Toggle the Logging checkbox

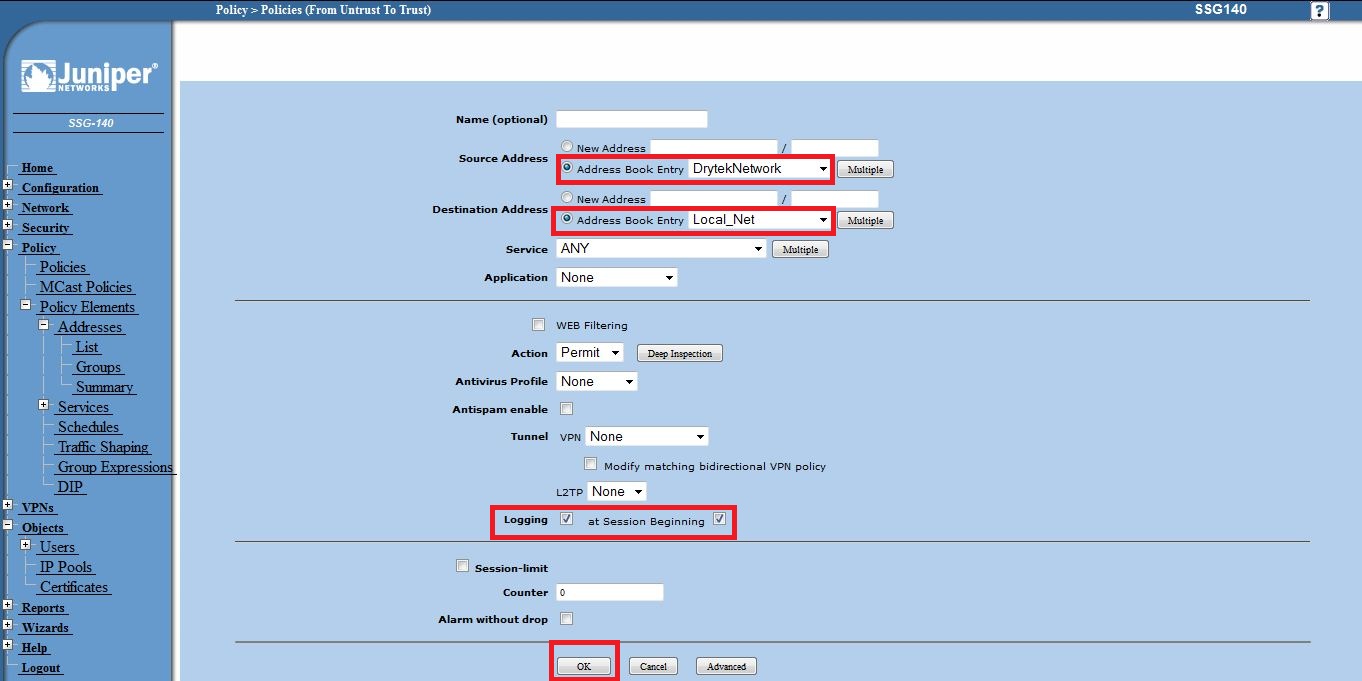[567, 520]
